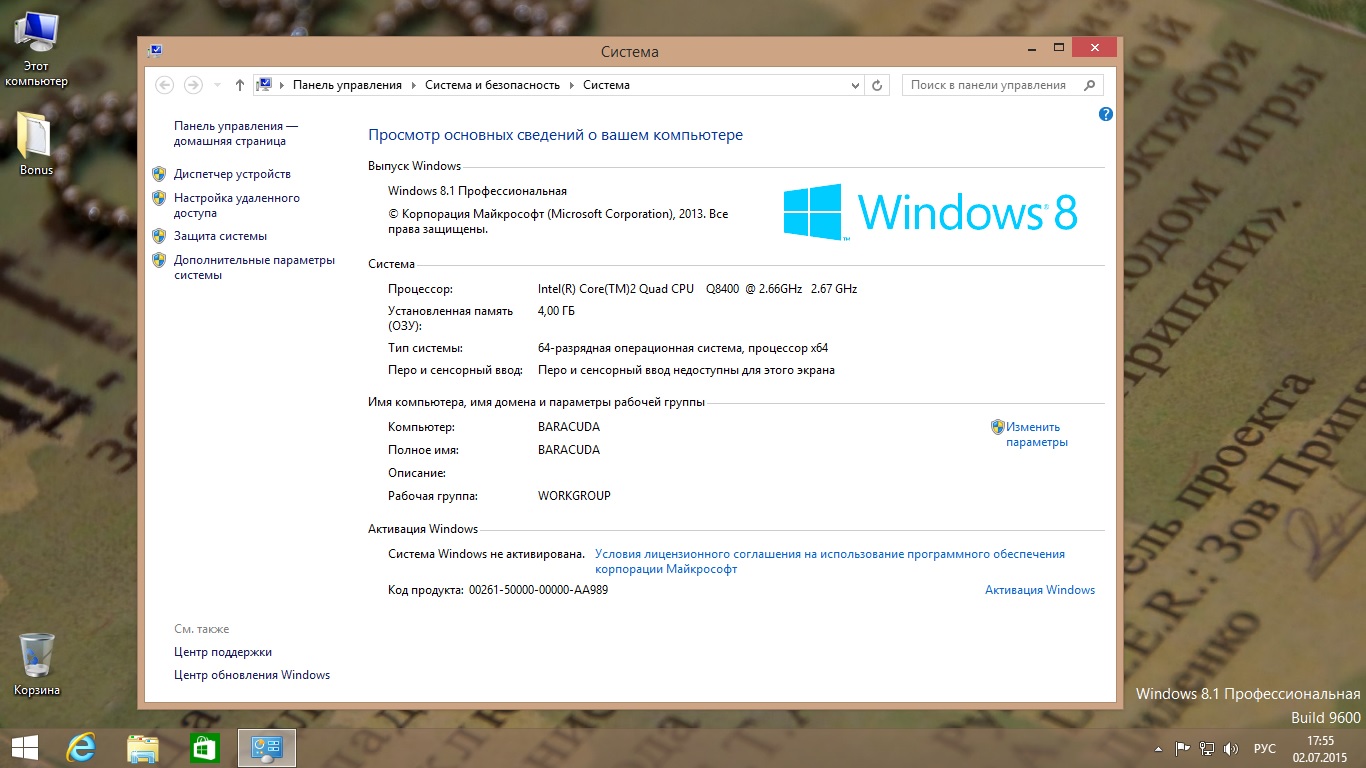Open Action Center flag icon

(1182, 748)
